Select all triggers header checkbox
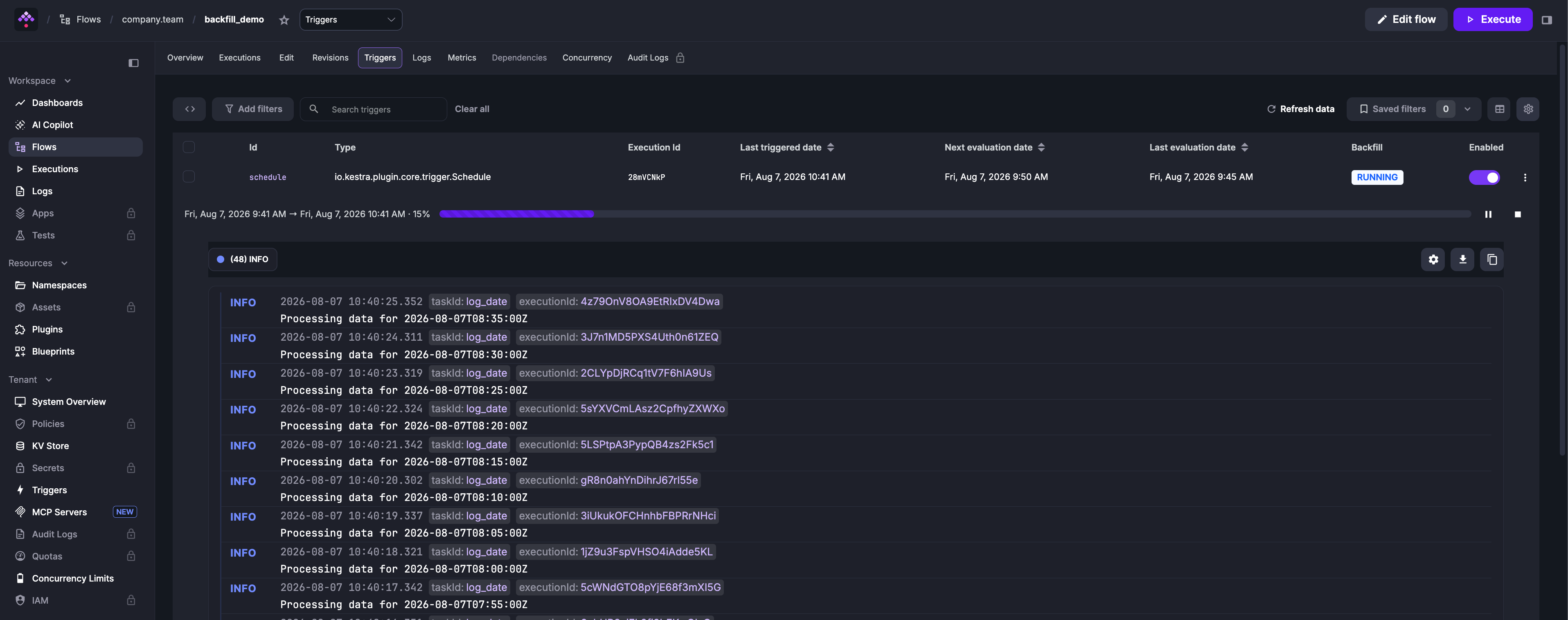The width and height of the screenshot is (1568, 620). [189, 147]
